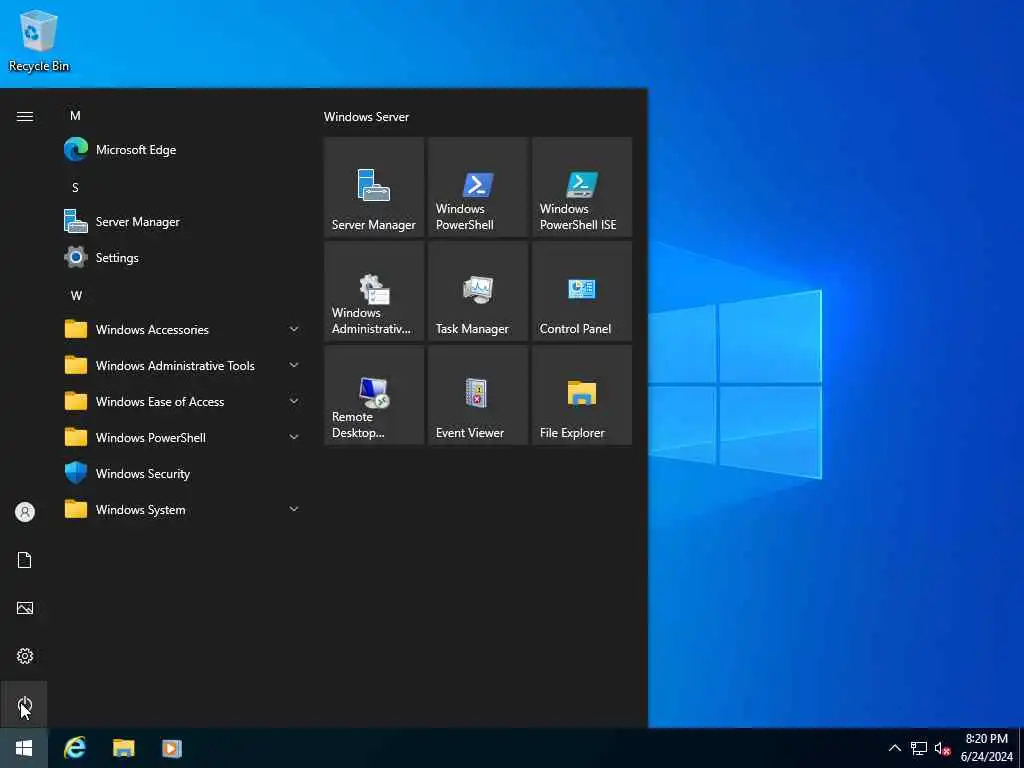
Task: Expand the Windows System folder
Action: (183, 509)
